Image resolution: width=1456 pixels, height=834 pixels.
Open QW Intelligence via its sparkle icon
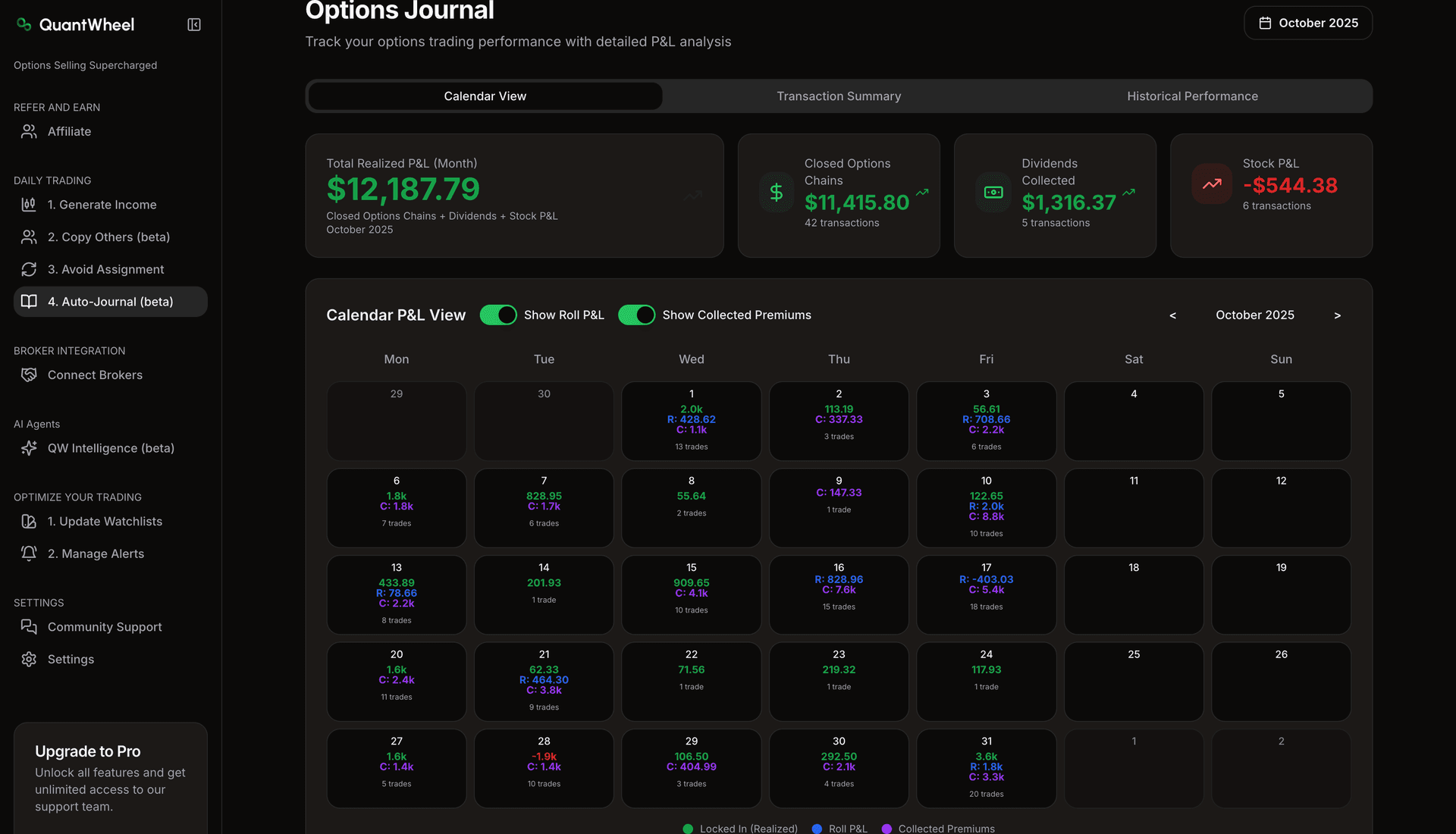pyautogui.click(x=29, y=448)
